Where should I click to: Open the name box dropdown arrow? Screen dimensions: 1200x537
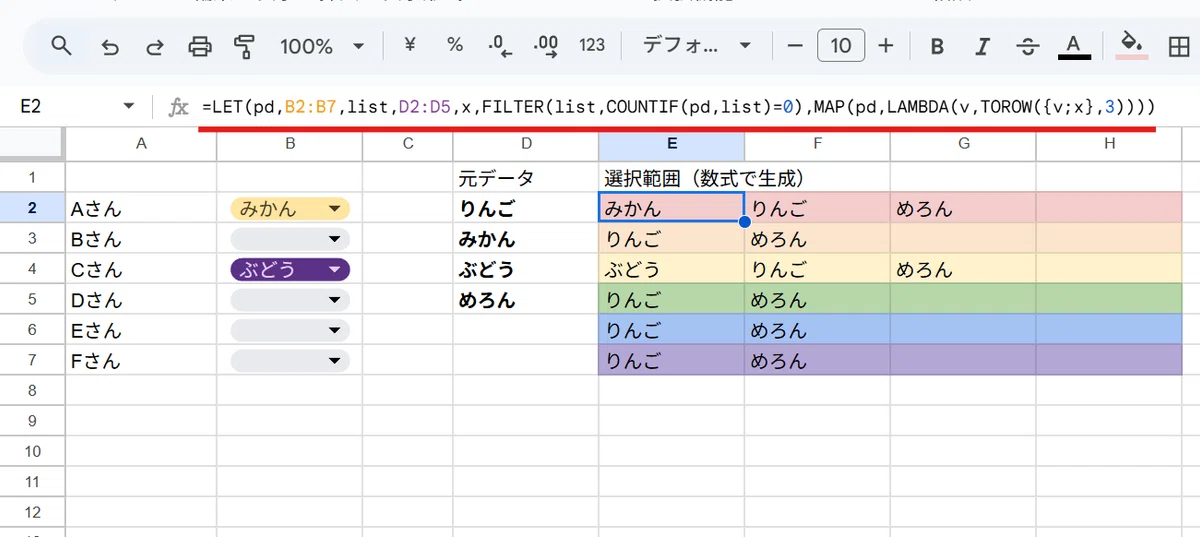click(x=128, y=106)
